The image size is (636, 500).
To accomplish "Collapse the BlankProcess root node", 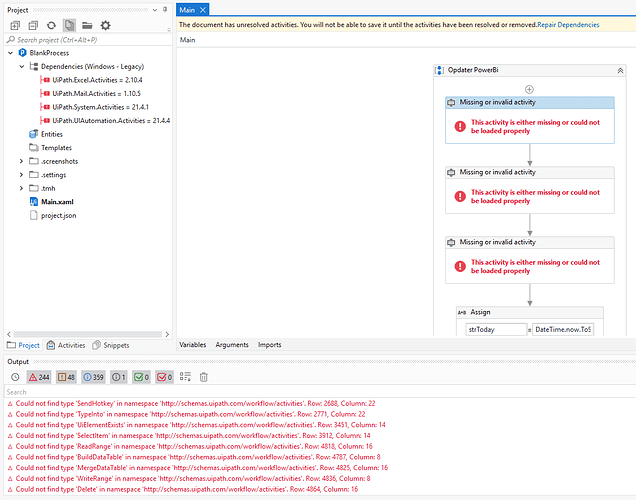I will click(x=11, y=53).
